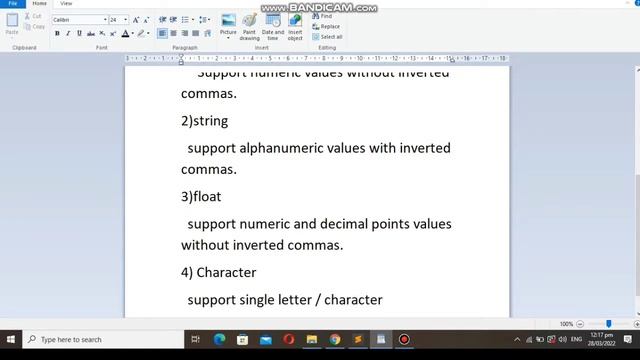Image resolution: width=640 pixels, height=360 pixels.
Task: Open Microsoft Edge from taskbar
Action: (x=219, y=339)
